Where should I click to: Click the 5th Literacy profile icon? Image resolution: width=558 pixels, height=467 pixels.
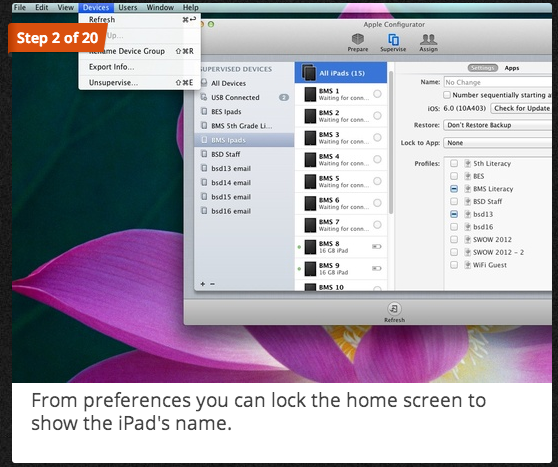[x=468, y=163]
